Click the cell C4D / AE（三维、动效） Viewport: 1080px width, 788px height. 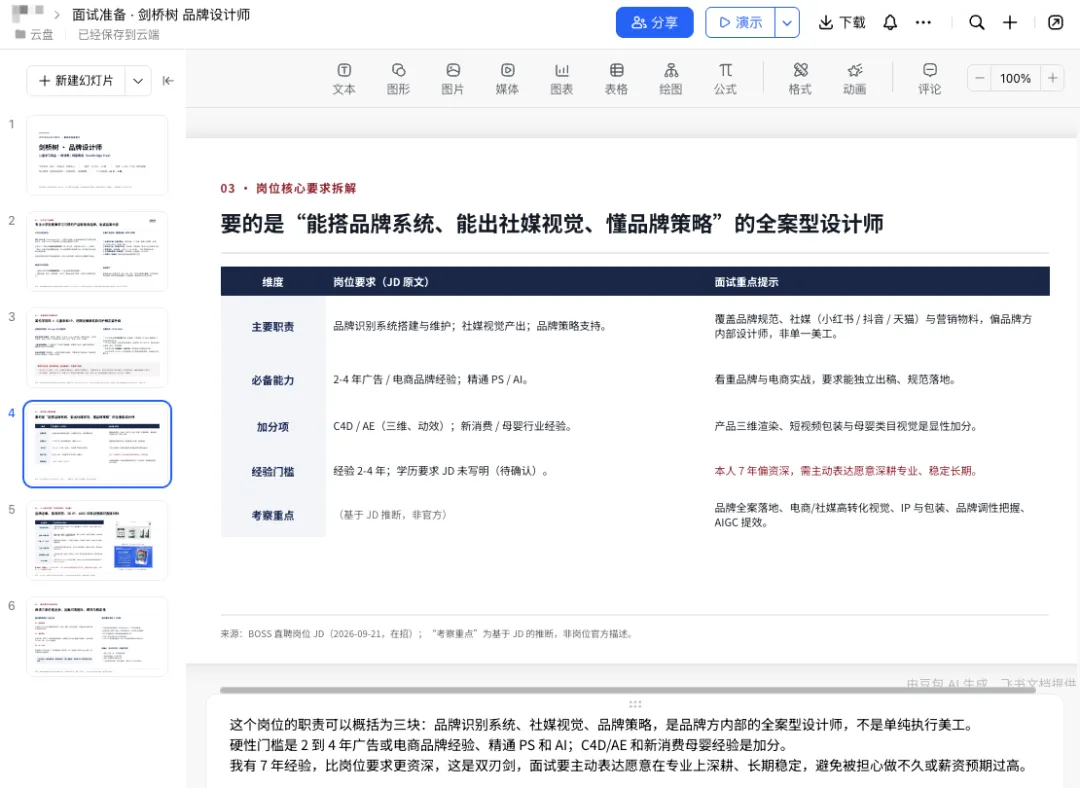[453, 426]
